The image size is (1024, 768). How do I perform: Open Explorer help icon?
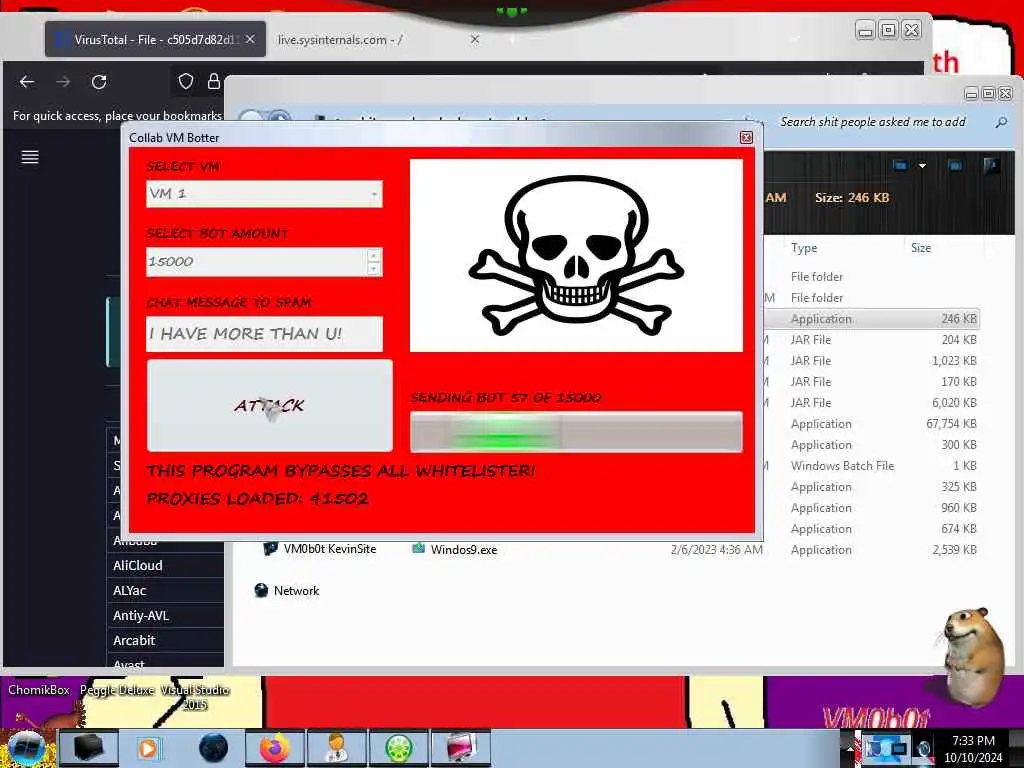pyautogui.click(x=991, y=166)
